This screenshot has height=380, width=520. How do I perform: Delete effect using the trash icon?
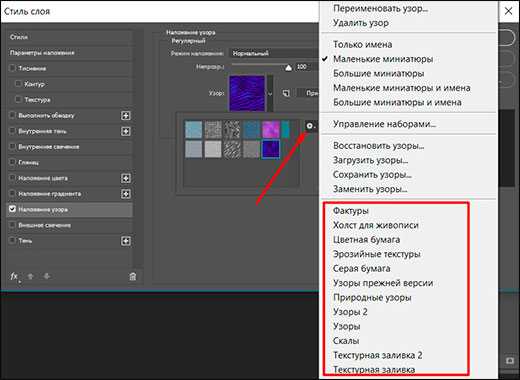coord(133,276)
